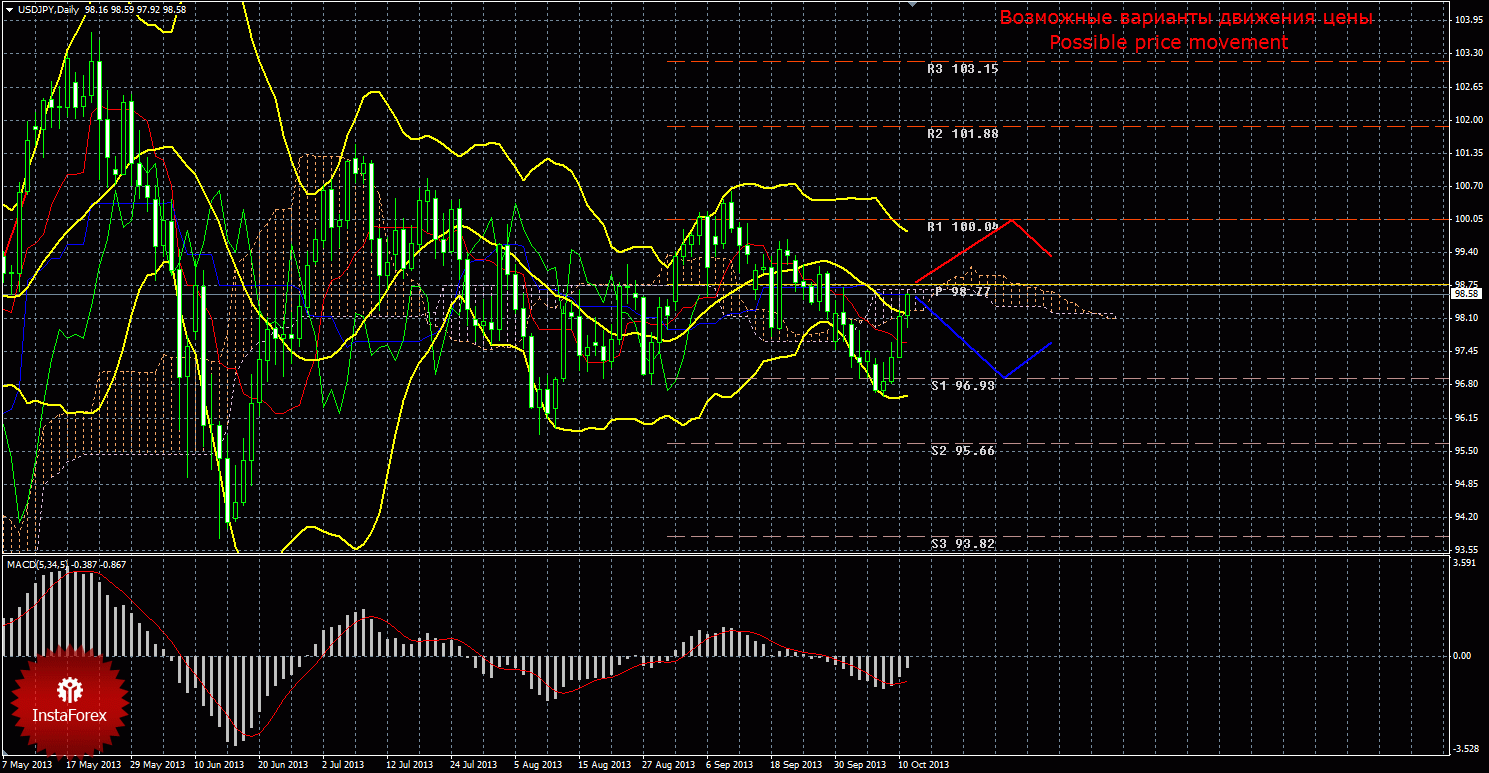Viewport: 1489px width, 773px height.
Task: Click the 98.10 price axis label
Action: [x=1465, y=317]
